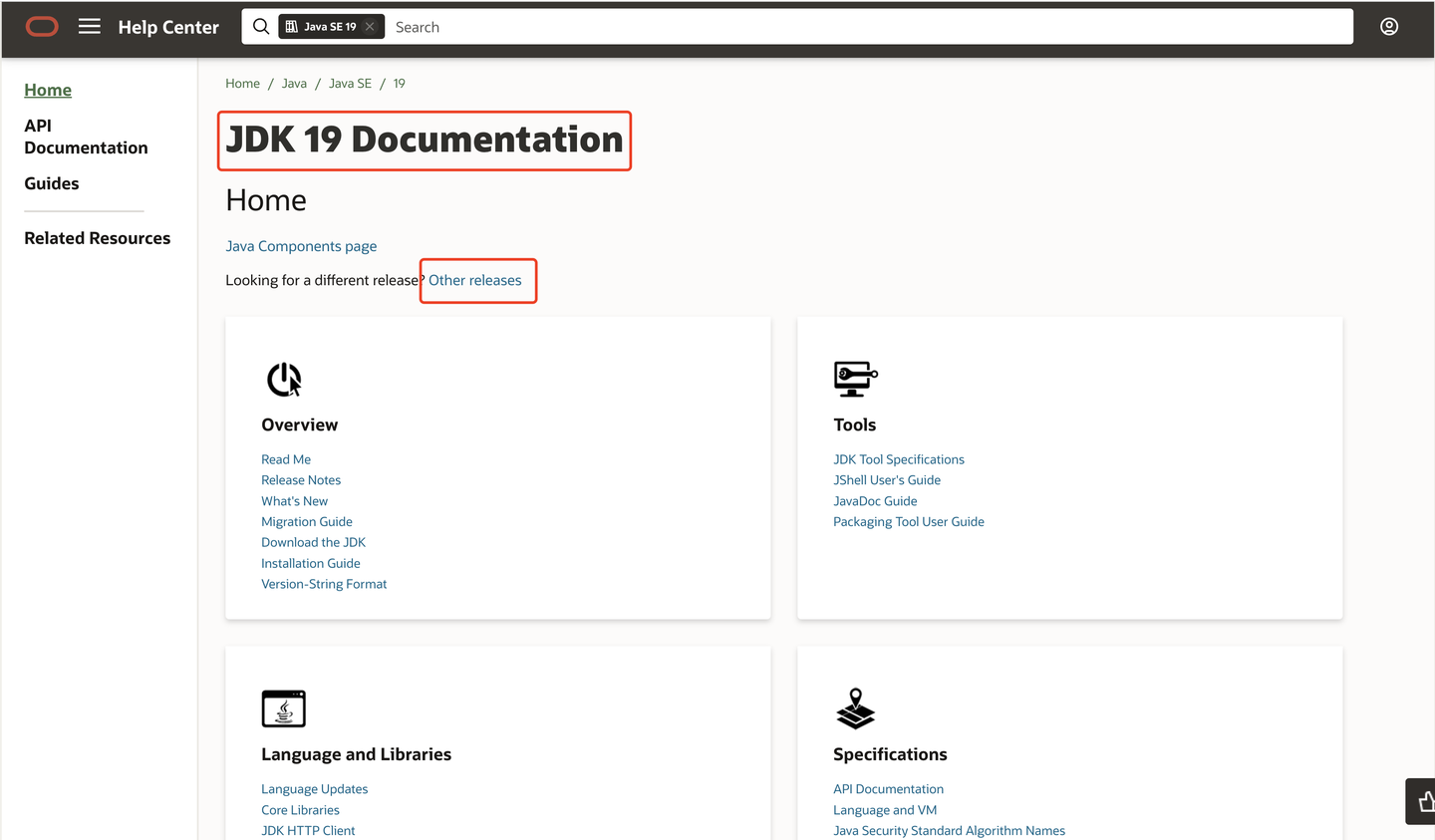
Task: Open the Release Notes link
Action: (x=301, y=480)
